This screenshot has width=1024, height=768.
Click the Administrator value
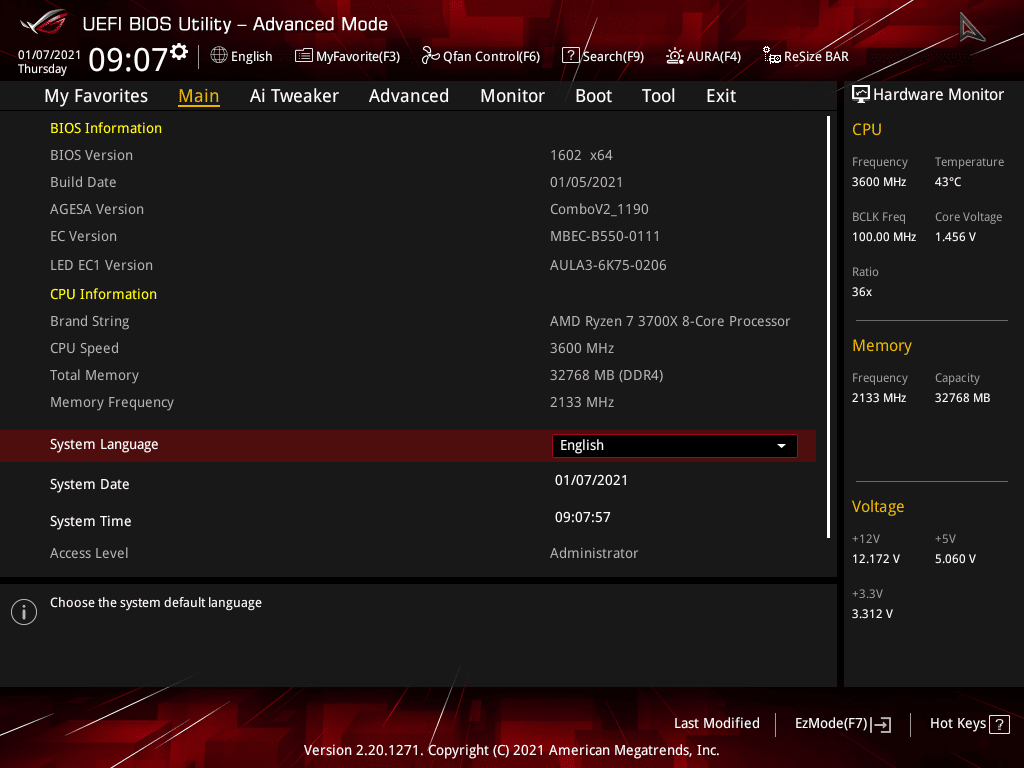[x=594, y=553]
